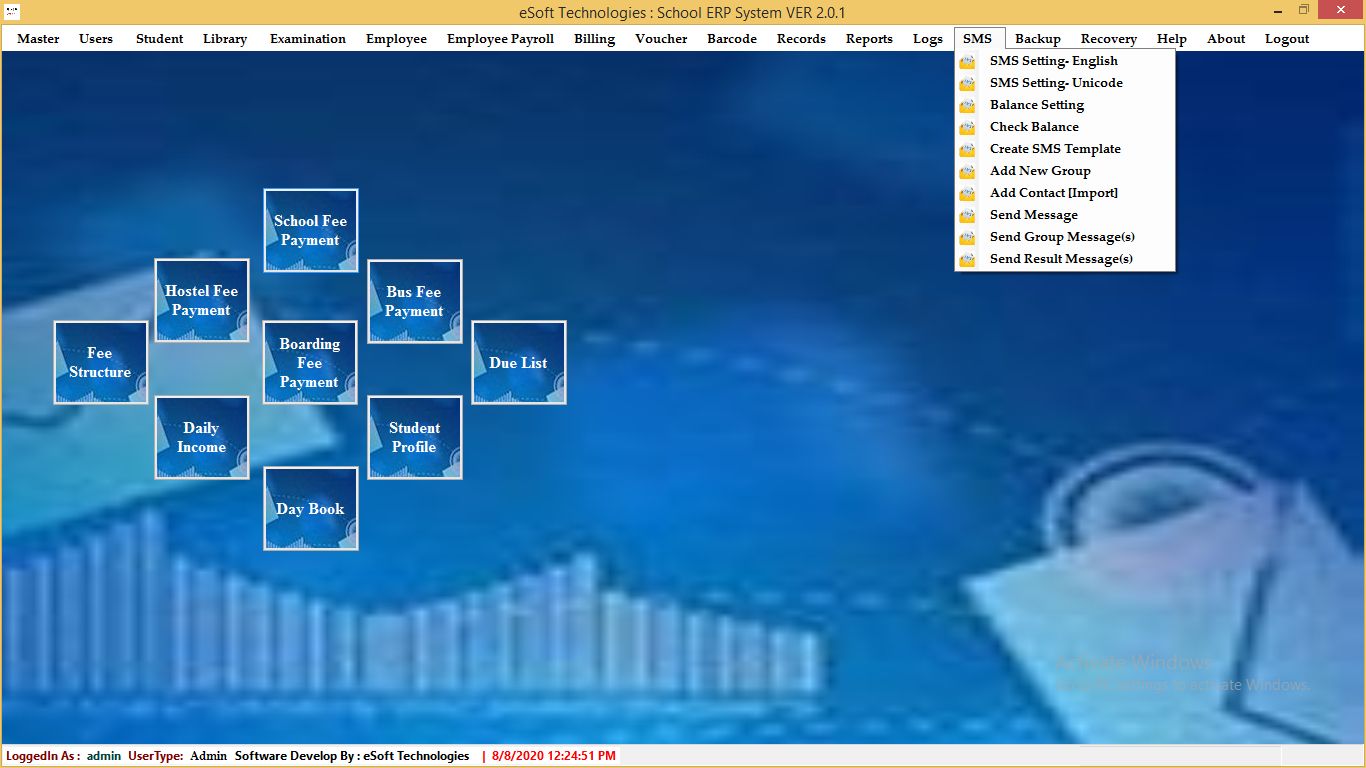Image resolution: width=1366 pixels, height=768 pixels.
Task: Click the icon beside Send Group Message(s)
Action: [967, 237]
